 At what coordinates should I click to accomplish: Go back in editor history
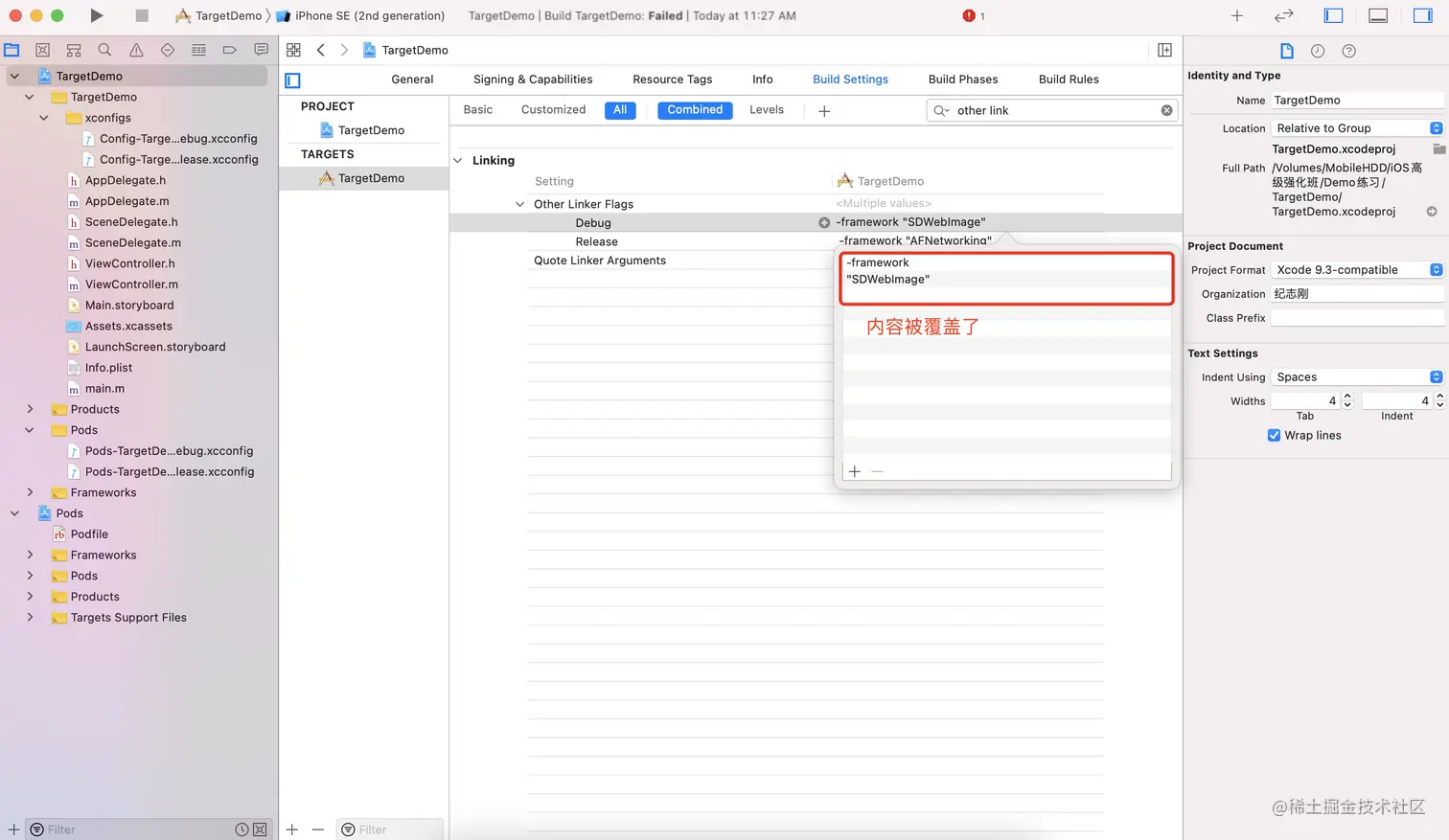(321, 50)
